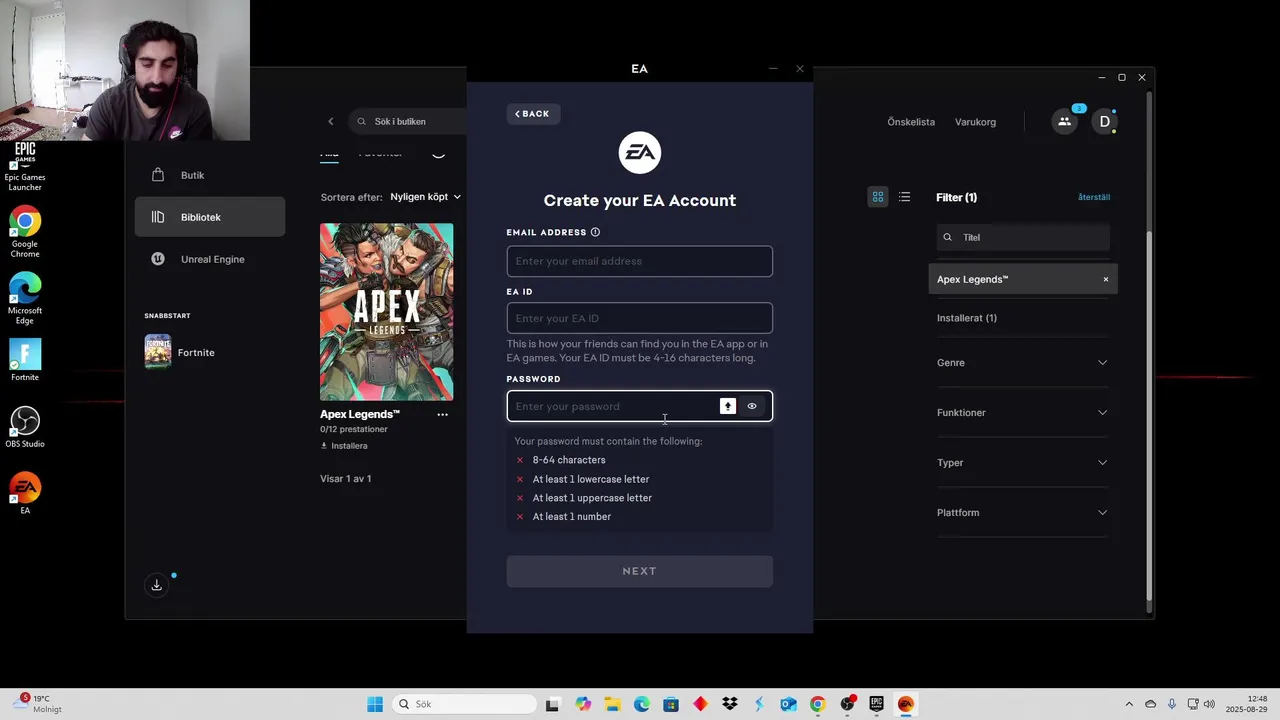Switch library to list view
Image resolution: width=1280 pixels, height=720 pixels.
click(904, 197)
